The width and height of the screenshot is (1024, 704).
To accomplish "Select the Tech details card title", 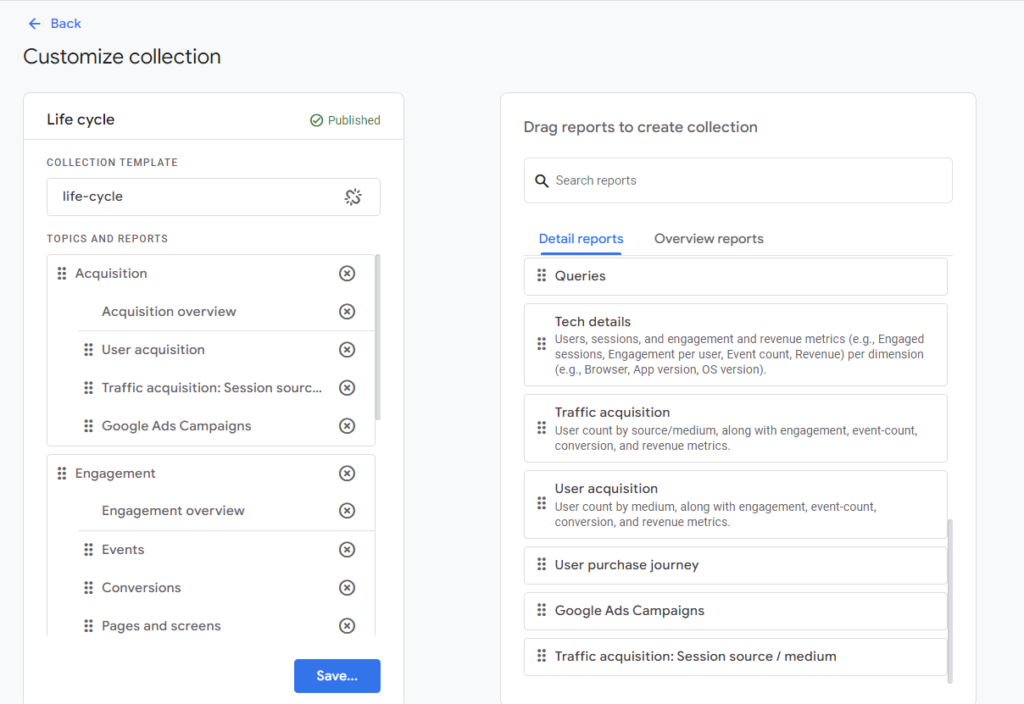I will coord(592,321).
